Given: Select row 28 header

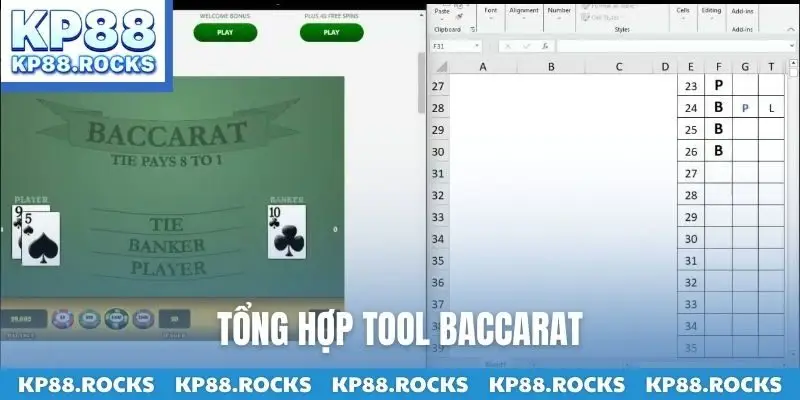Looking at the screenshot, I should click(x=438, y=108).
